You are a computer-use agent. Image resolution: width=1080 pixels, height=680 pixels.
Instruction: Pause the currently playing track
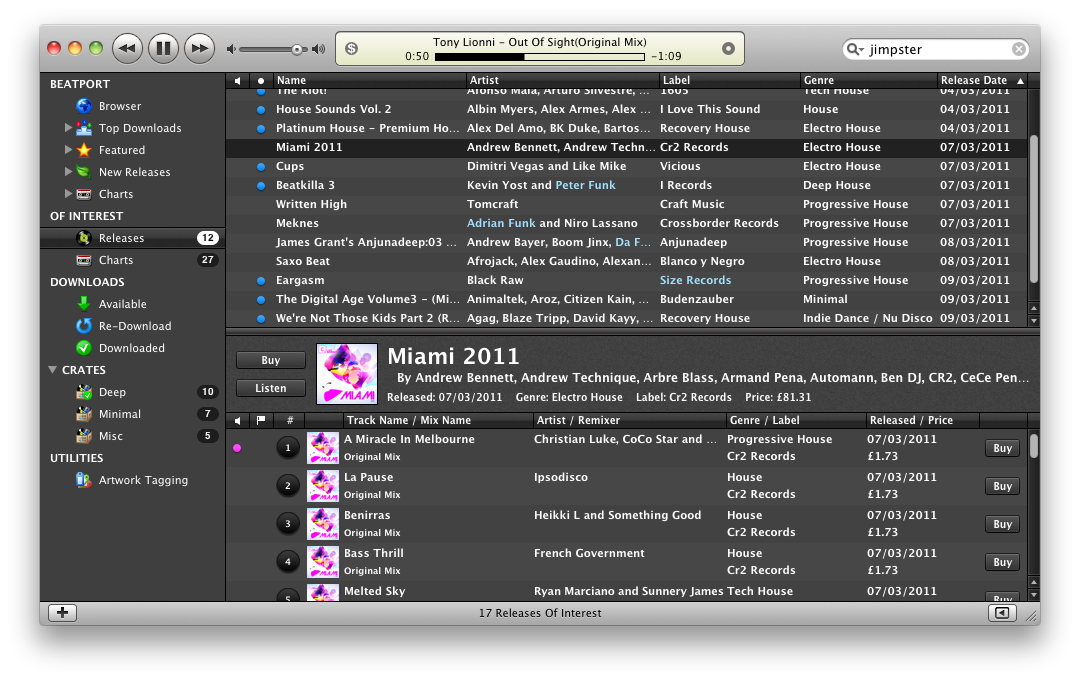pos(163,47)
